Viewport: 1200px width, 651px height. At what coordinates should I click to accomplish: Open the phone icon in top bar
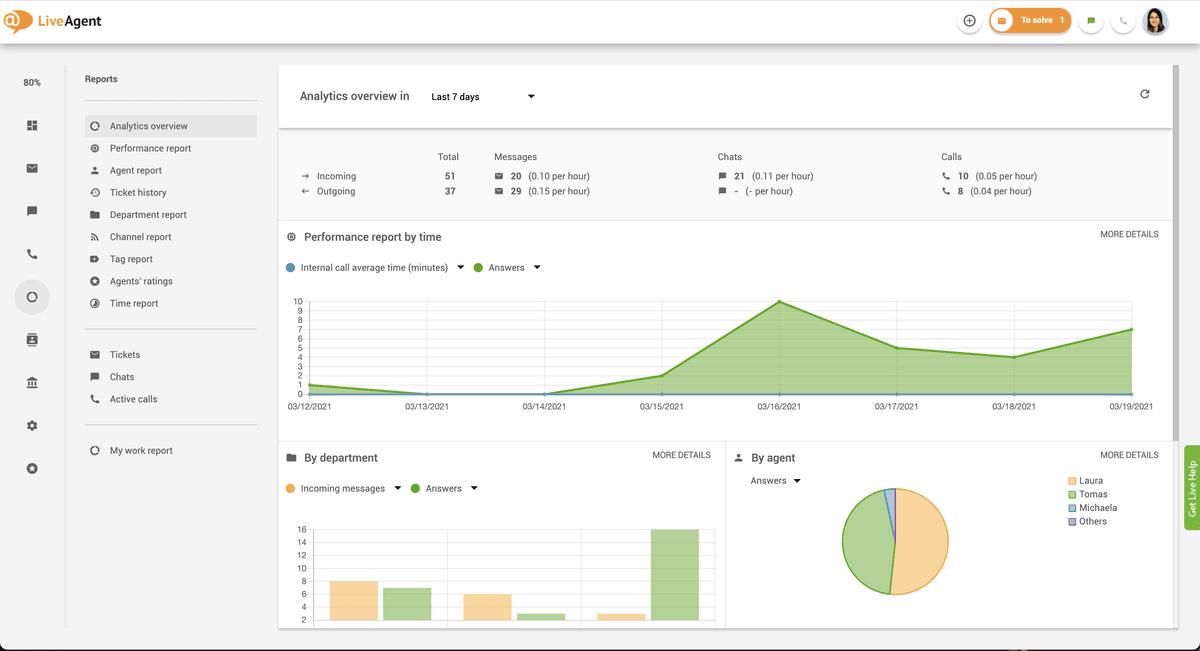coord(1122,20)
